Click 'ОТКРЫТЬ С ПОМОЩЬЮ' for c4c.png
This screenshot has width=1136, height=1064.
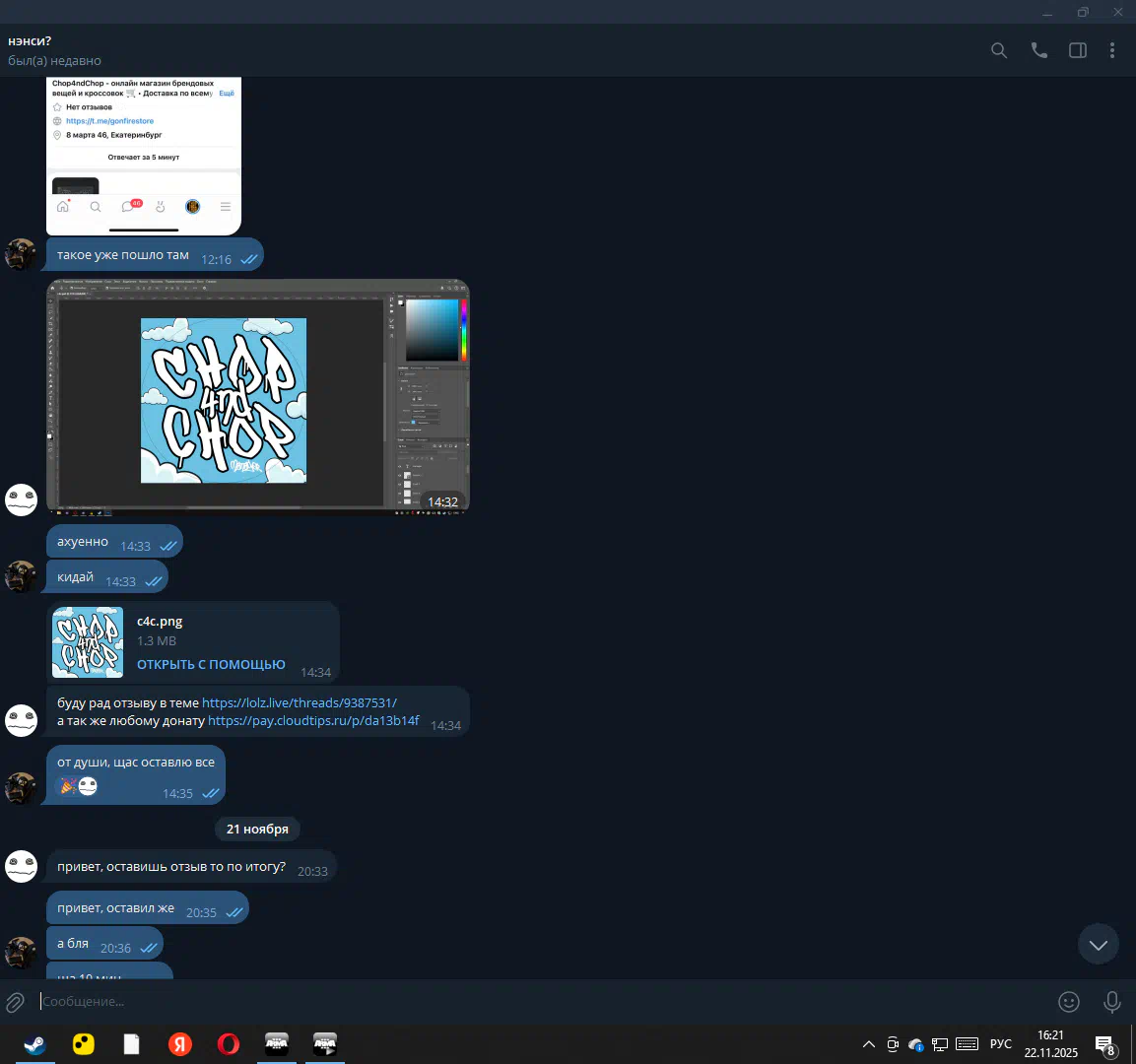click(211, 665)
